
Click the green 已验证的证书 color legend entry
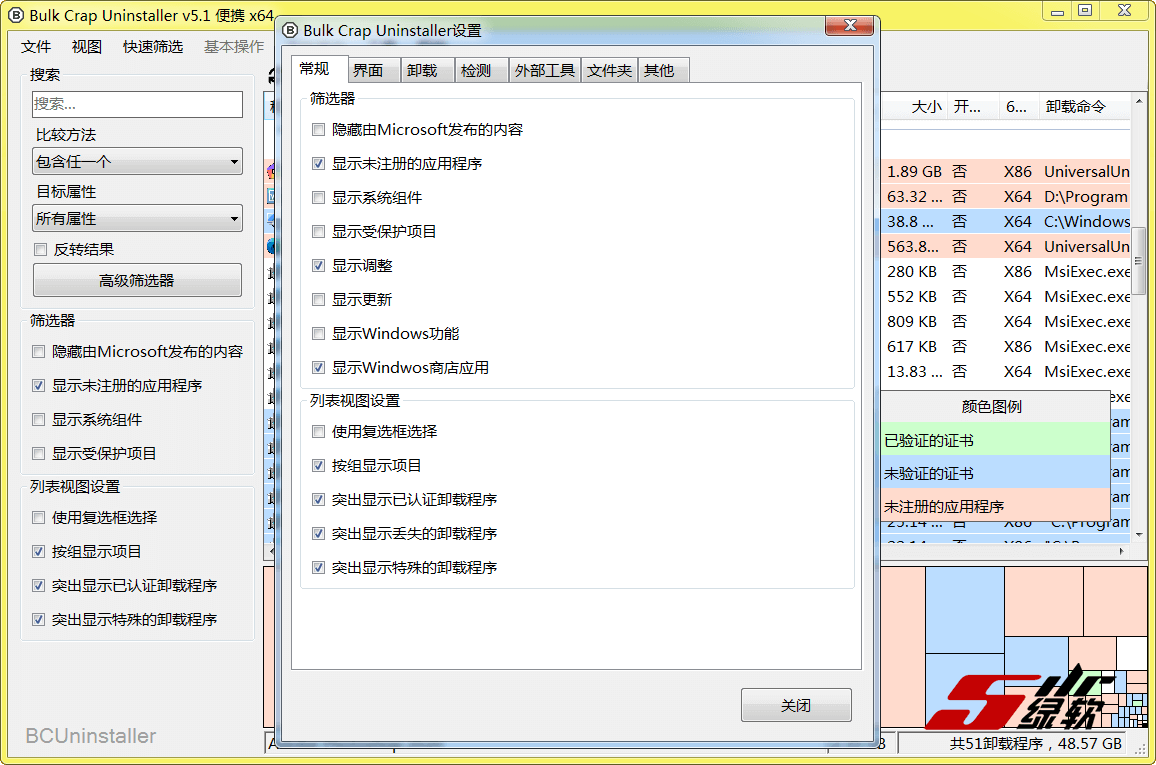[995, 440]
